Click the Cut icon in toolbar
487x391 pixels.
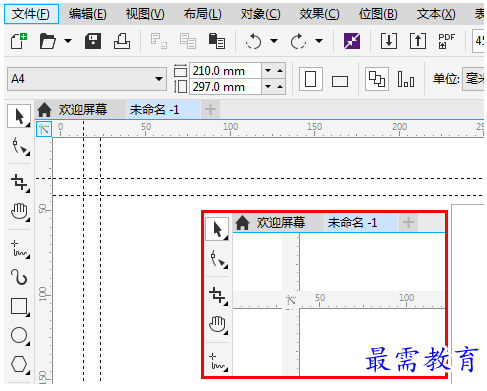[x=159, y=41]
